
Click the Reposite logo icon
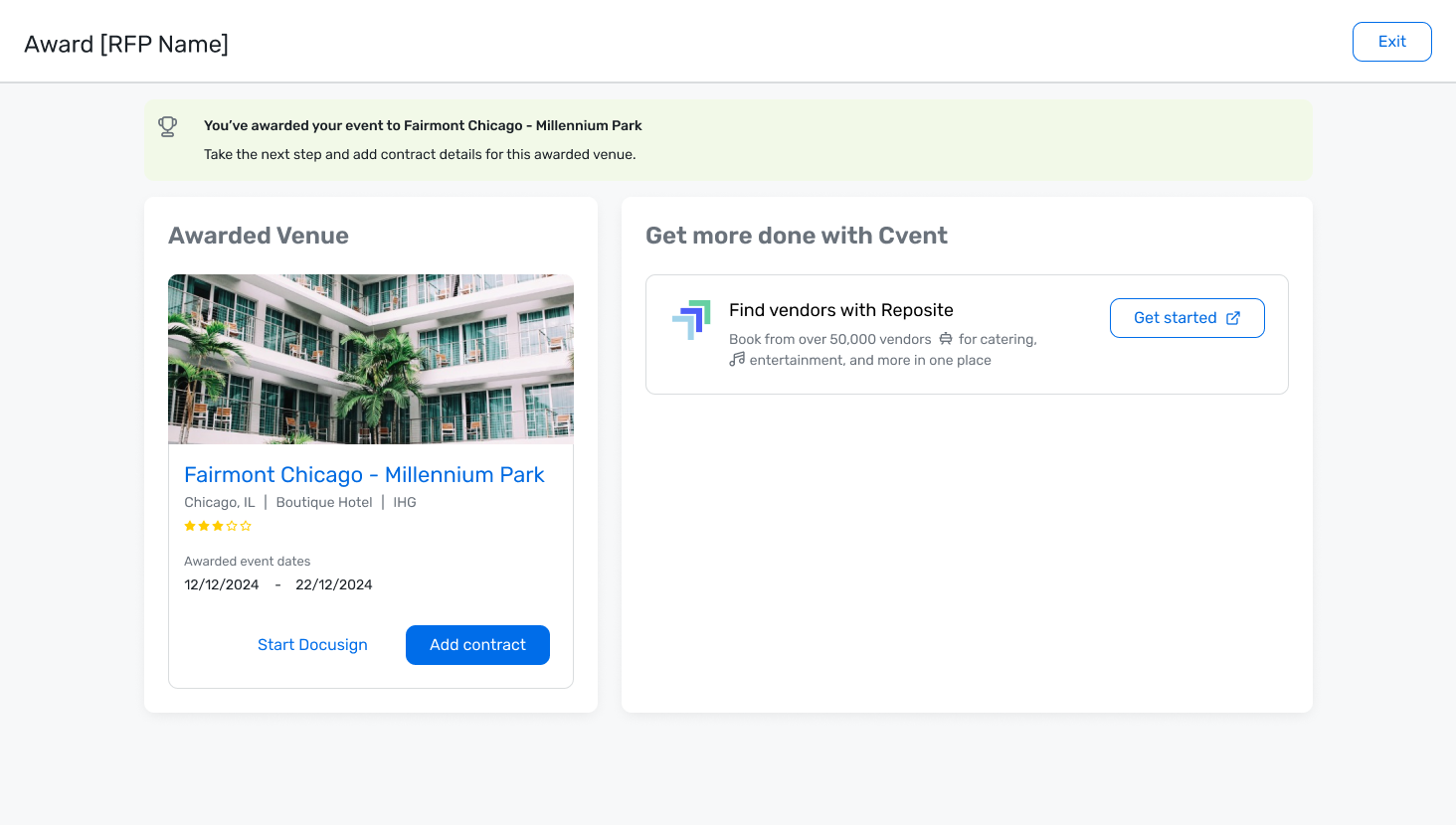(692, 320)
